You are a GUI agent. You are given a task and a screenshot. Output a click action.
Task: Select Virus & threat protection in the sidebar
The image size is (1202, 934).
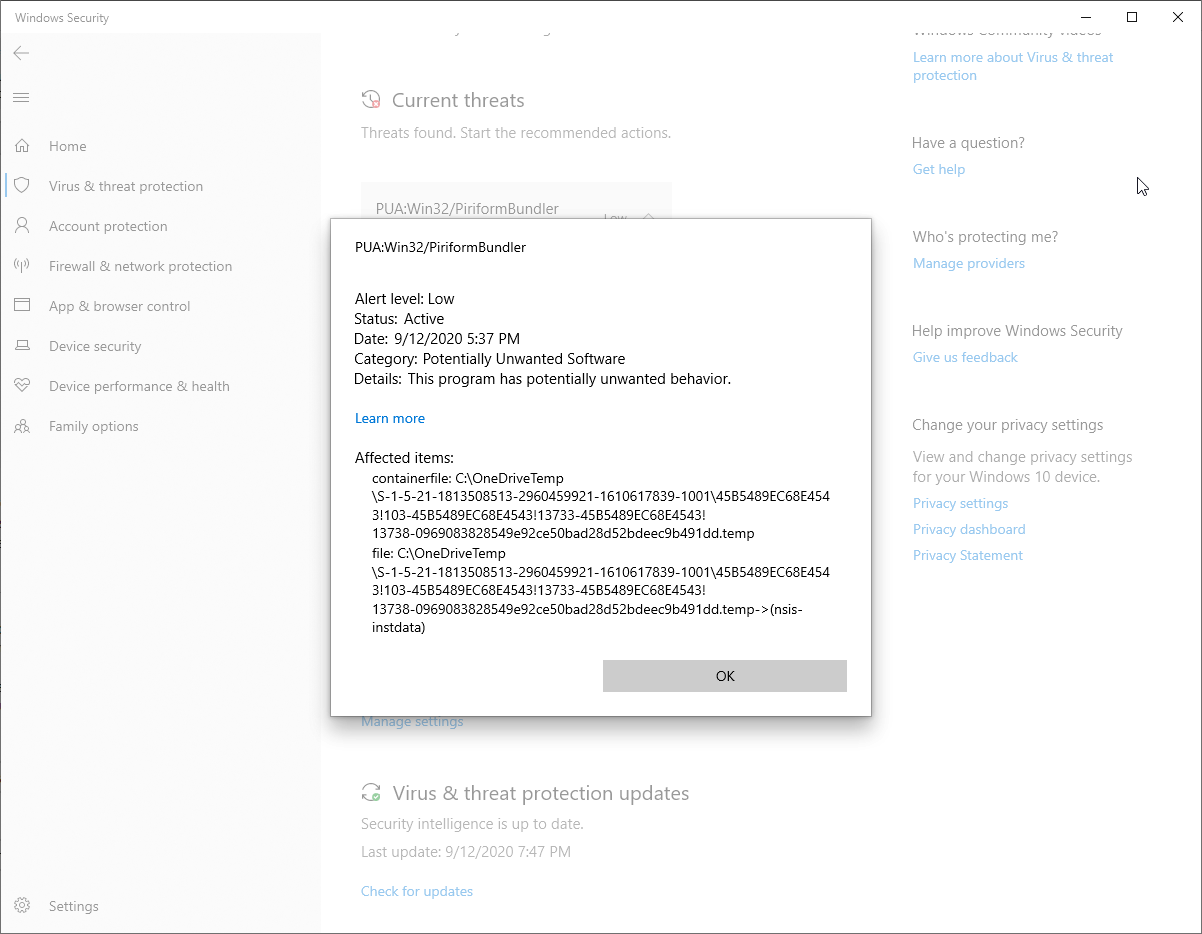coord(126,186)
